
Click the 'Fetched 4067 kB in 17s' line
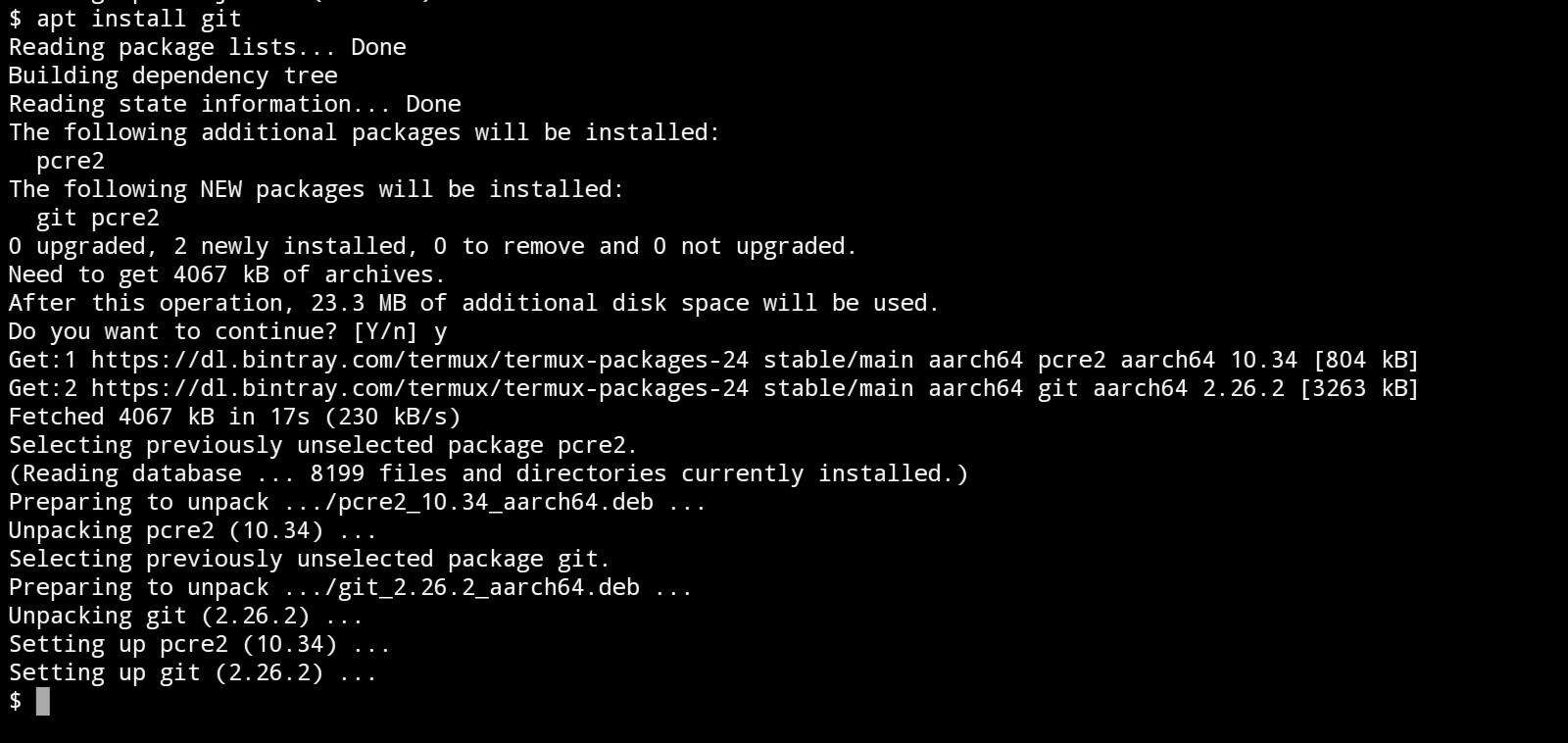click(x=234, y=417)
